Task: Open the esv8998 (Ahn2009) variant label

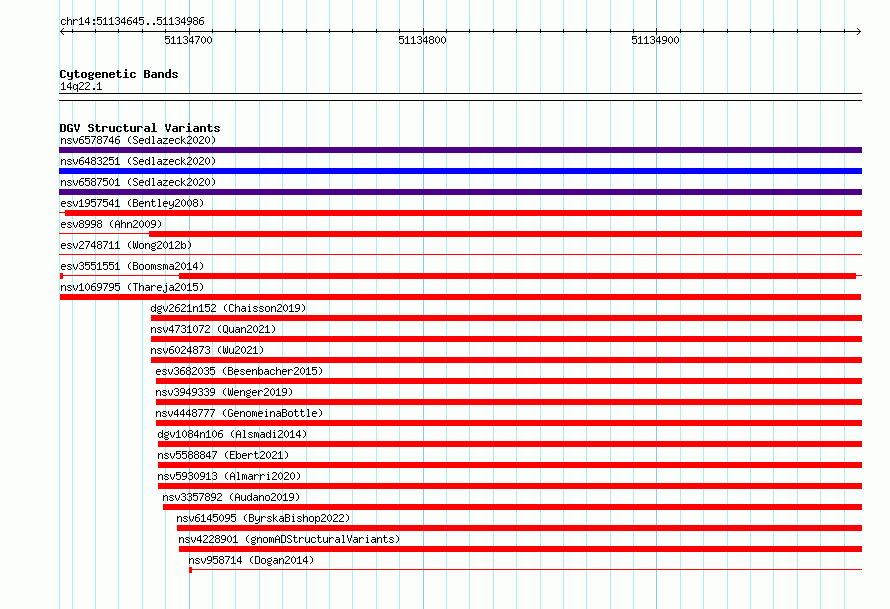Action: [111, 224]
